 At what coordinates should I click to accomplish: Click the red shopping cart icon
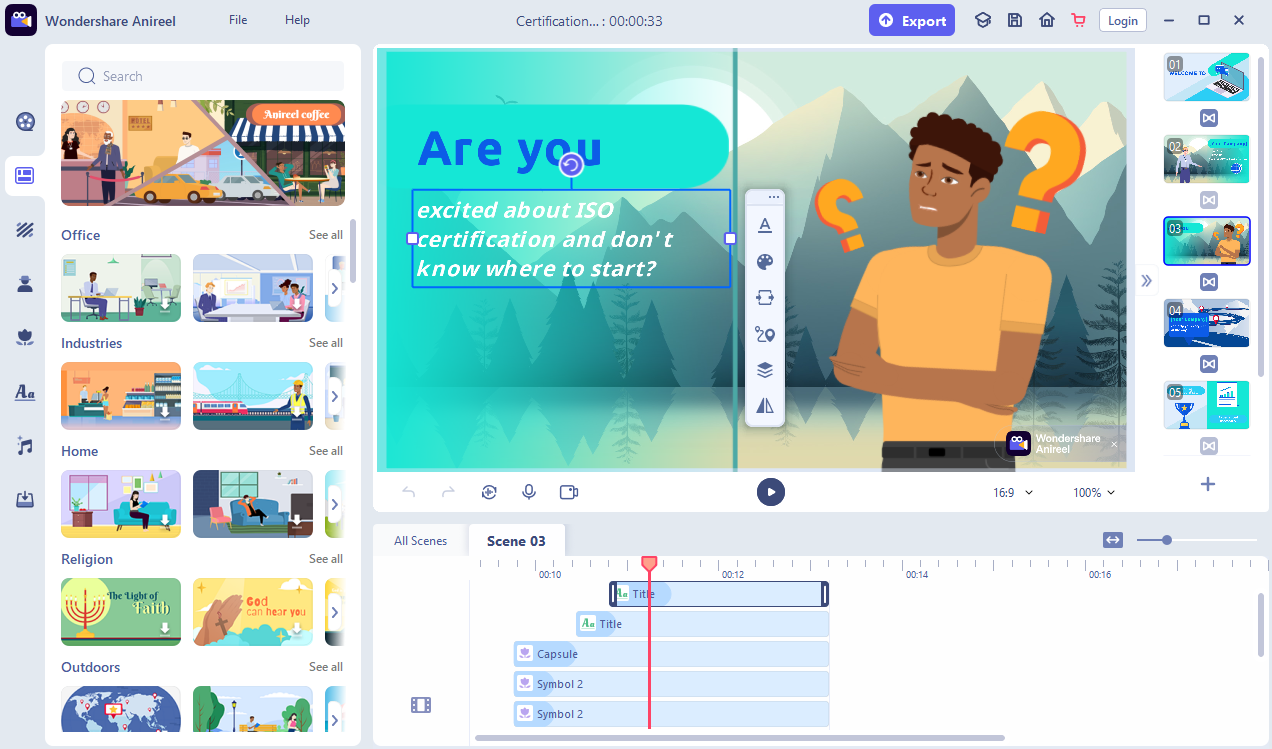click(1078, 20)
